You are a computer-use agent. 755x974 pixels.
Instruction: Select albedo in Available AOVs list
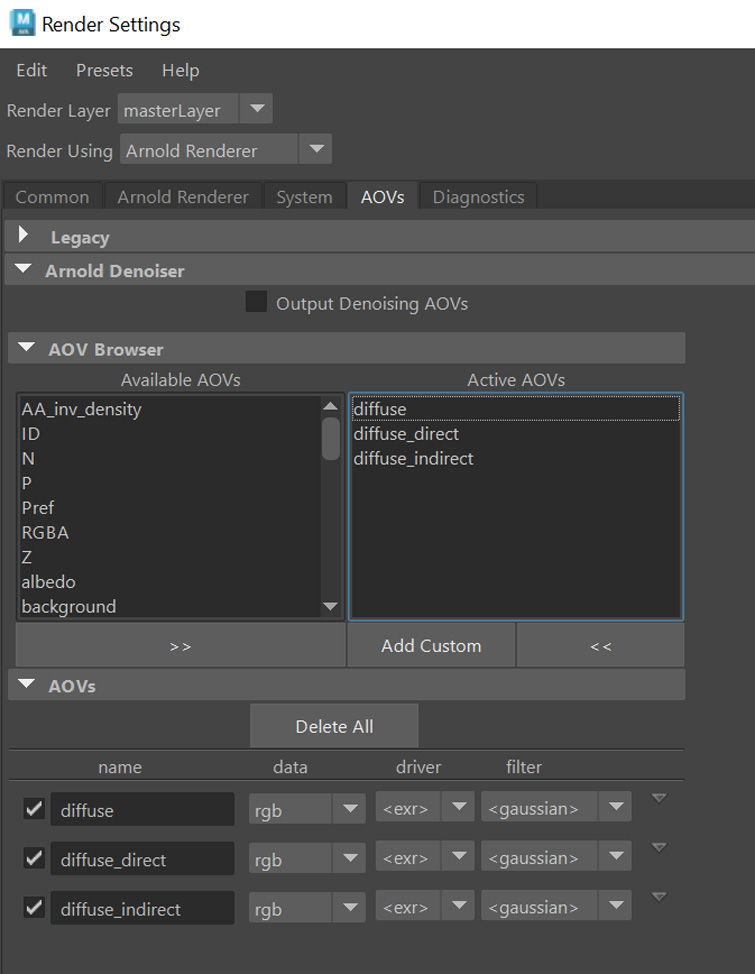(x=49, y=582)
